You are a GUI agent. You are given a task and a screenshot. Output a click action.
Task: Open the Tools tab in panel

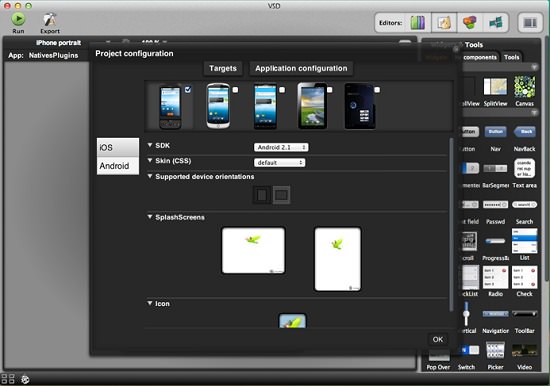point(511,57)
